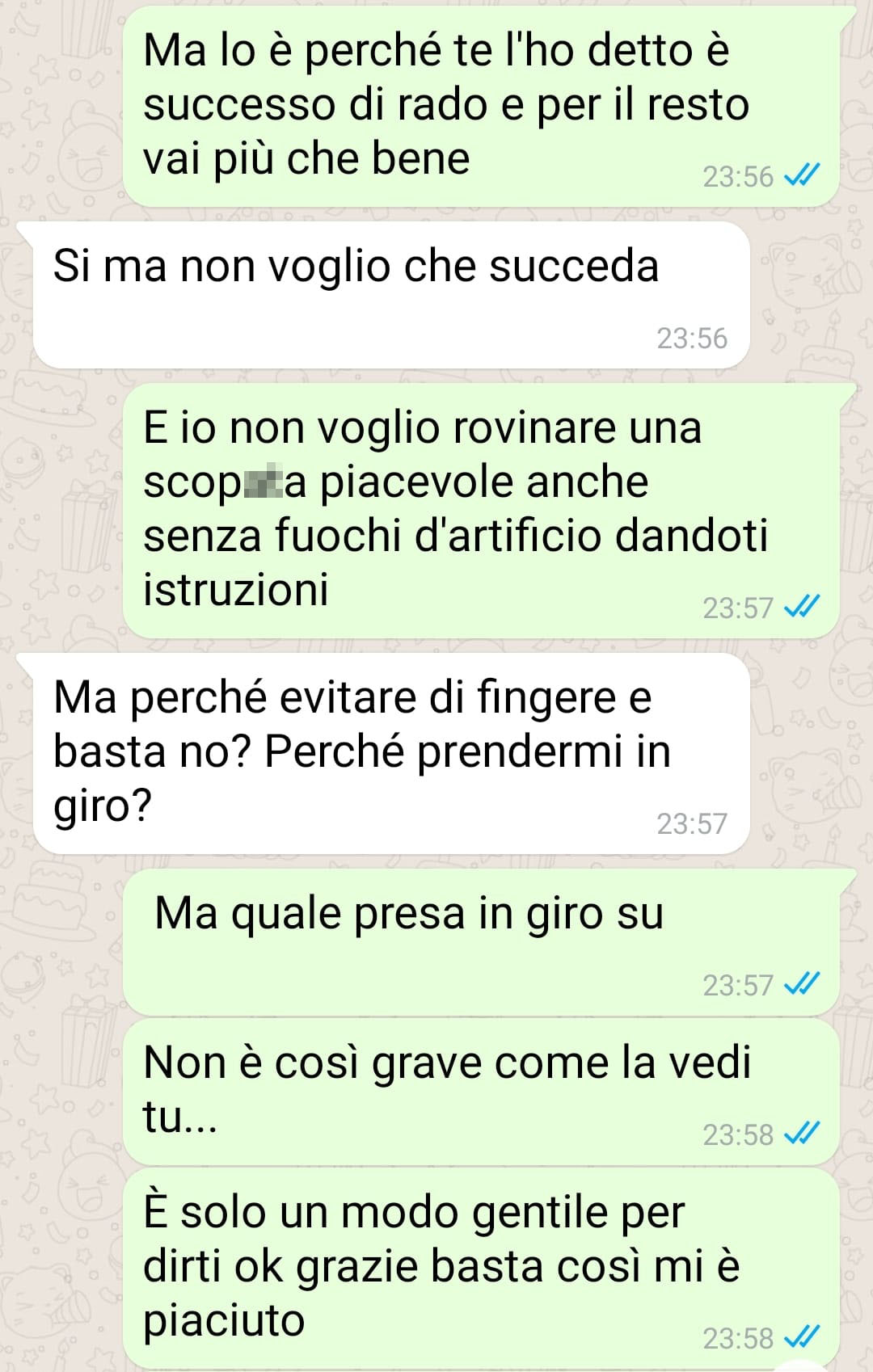873x1372 pixels.
Task: Tap the 23:57 timestamp on the 'istruzioni' message
Action: [x=738, y=608]
